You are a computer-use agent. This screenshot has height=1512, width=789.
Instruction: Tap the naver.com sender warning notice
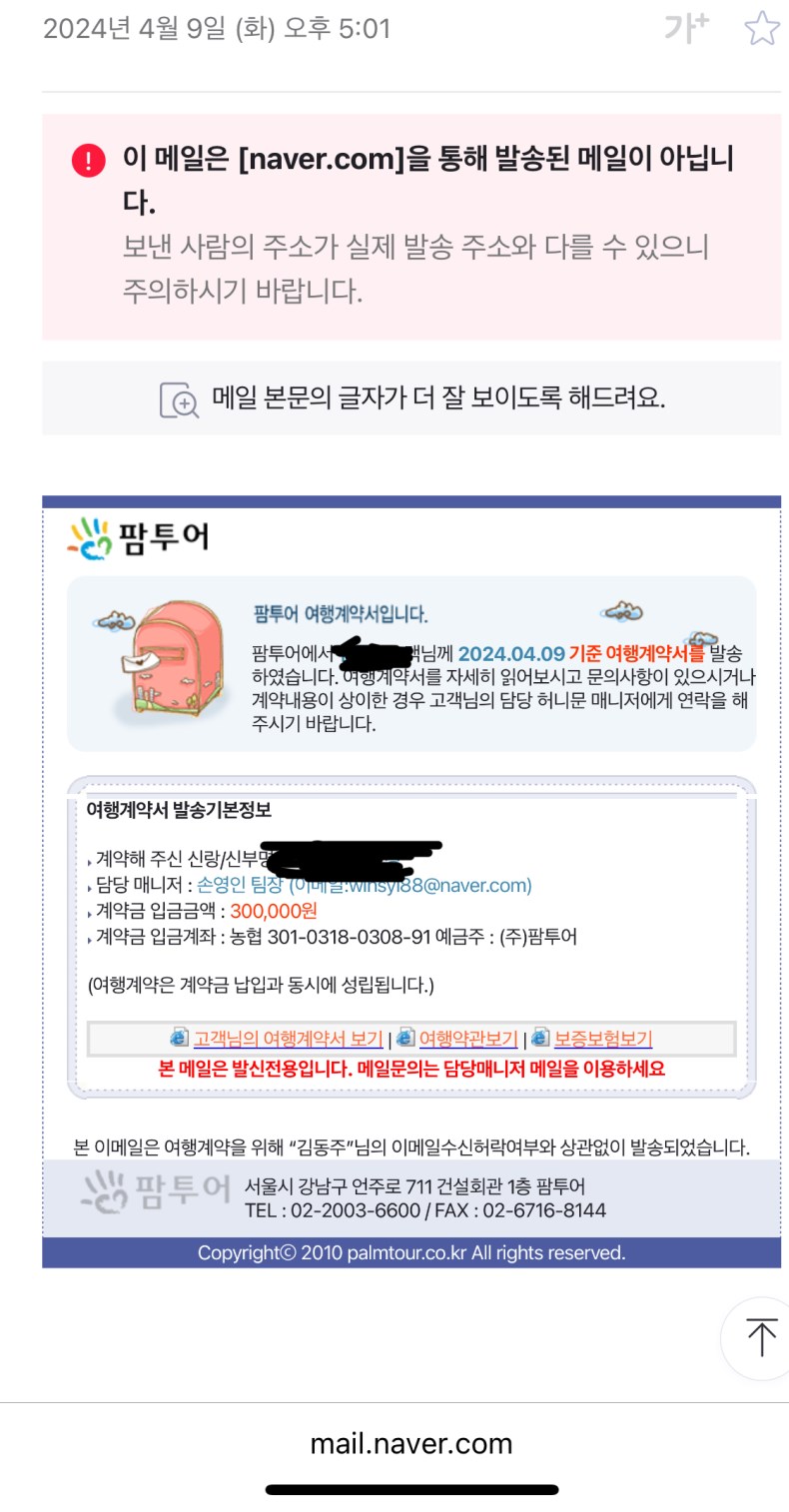click(411, 227)
